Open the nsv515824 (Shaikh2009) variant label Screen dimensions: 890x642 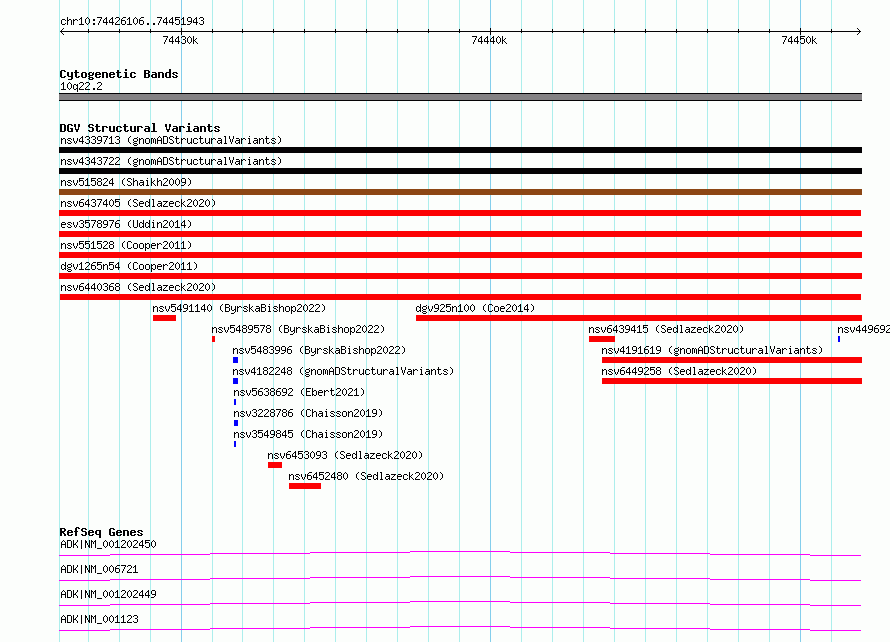(x=126, y=182)
